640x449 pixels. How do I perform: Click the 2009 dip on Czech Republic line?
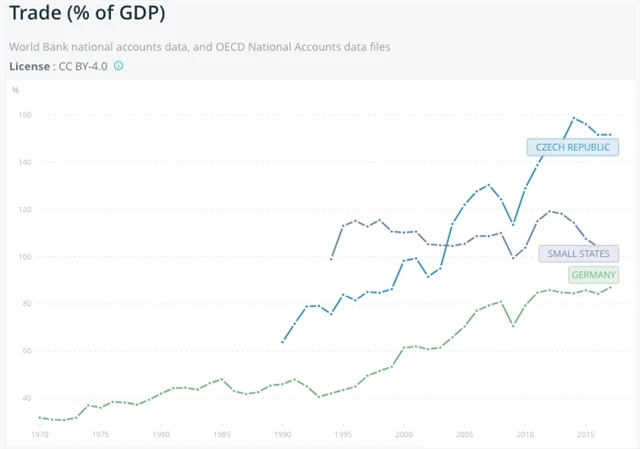click(513, 224)
